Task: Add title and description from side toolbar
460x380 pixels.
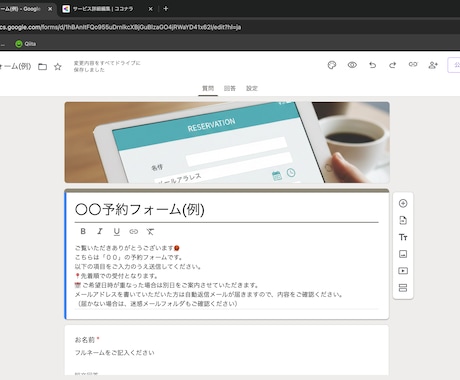Action: (403, 237)
